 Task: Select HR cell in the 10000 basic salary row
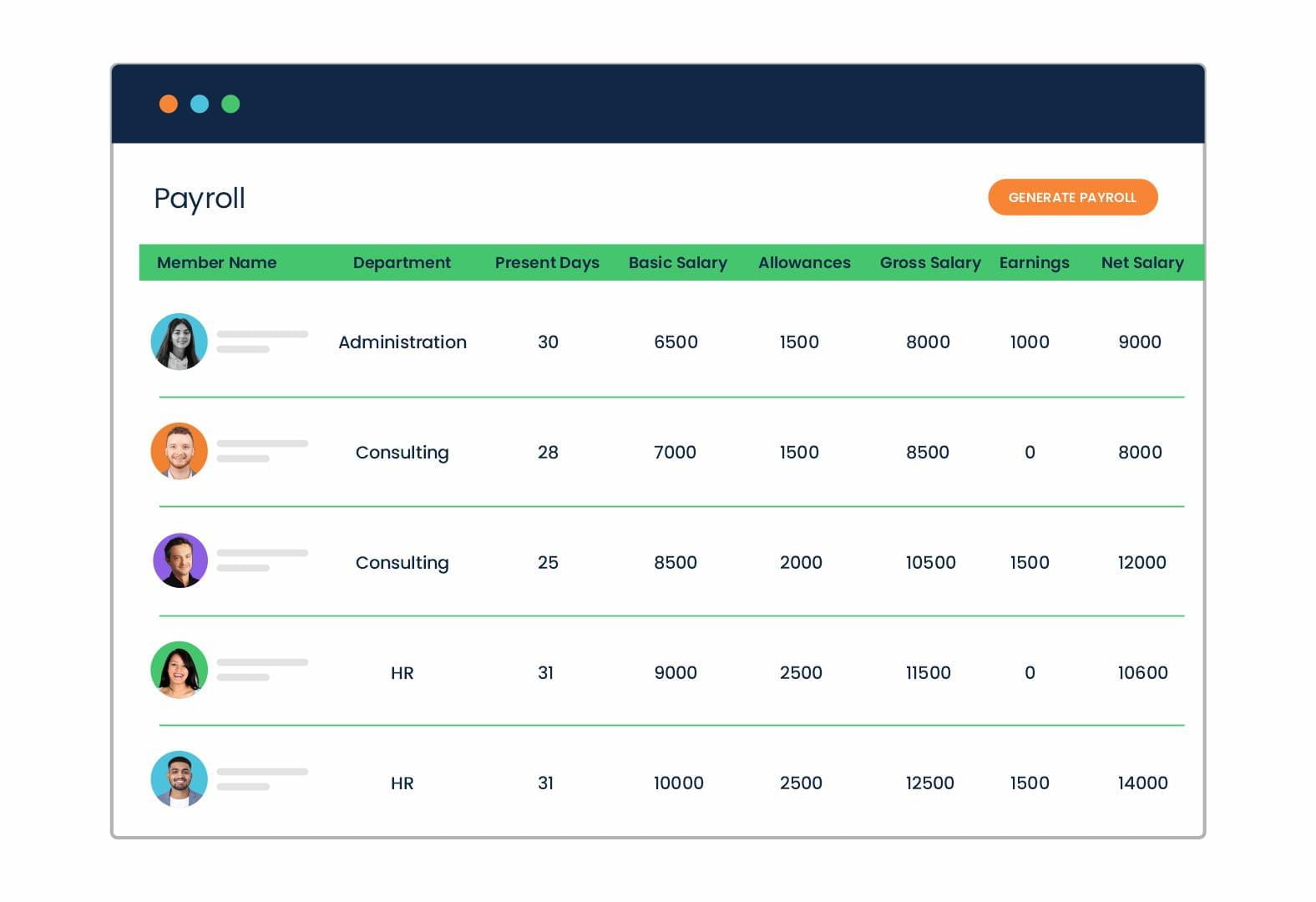click(402, 783)
